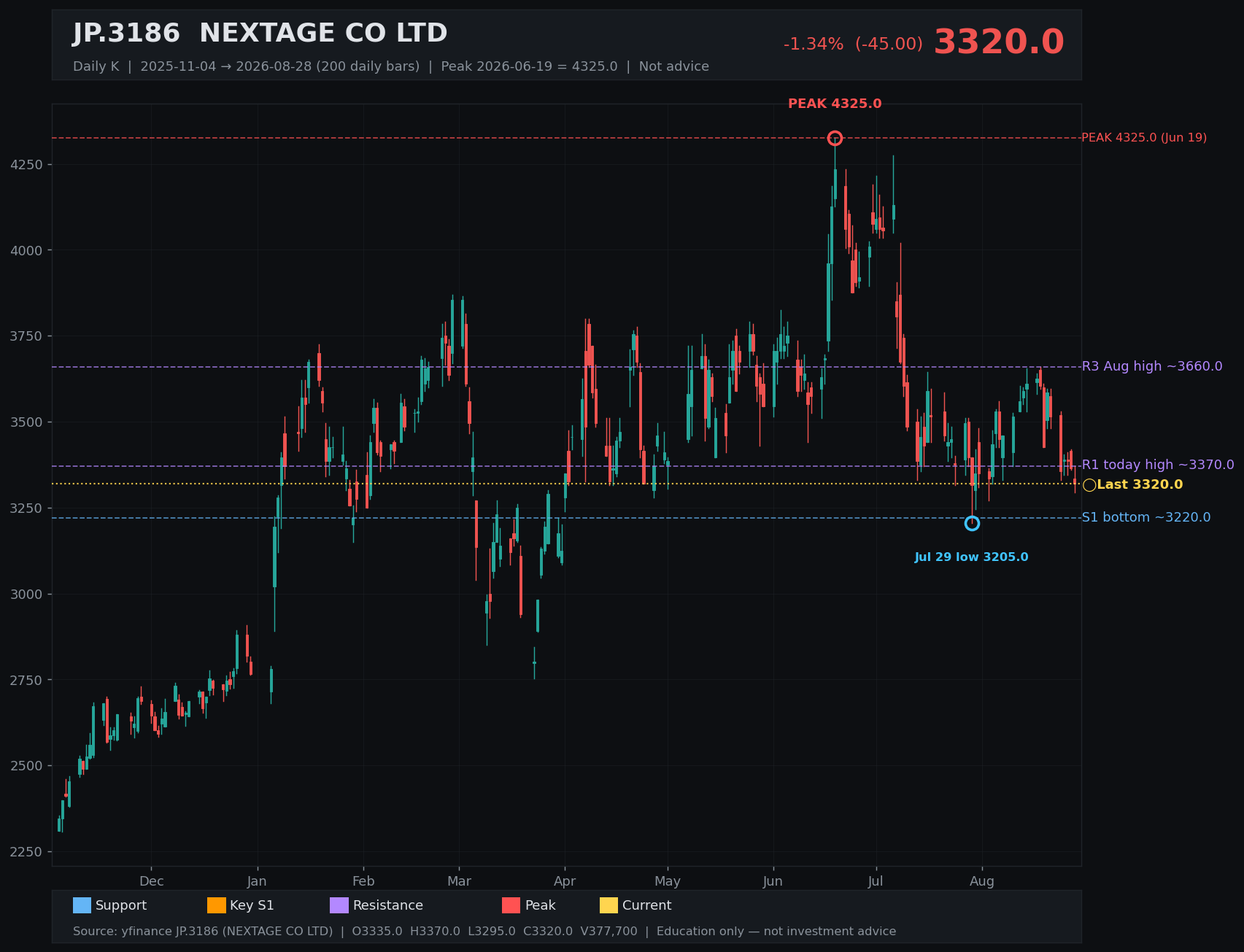Click the 'Key S1' legend text

click(x=252, y=905)
